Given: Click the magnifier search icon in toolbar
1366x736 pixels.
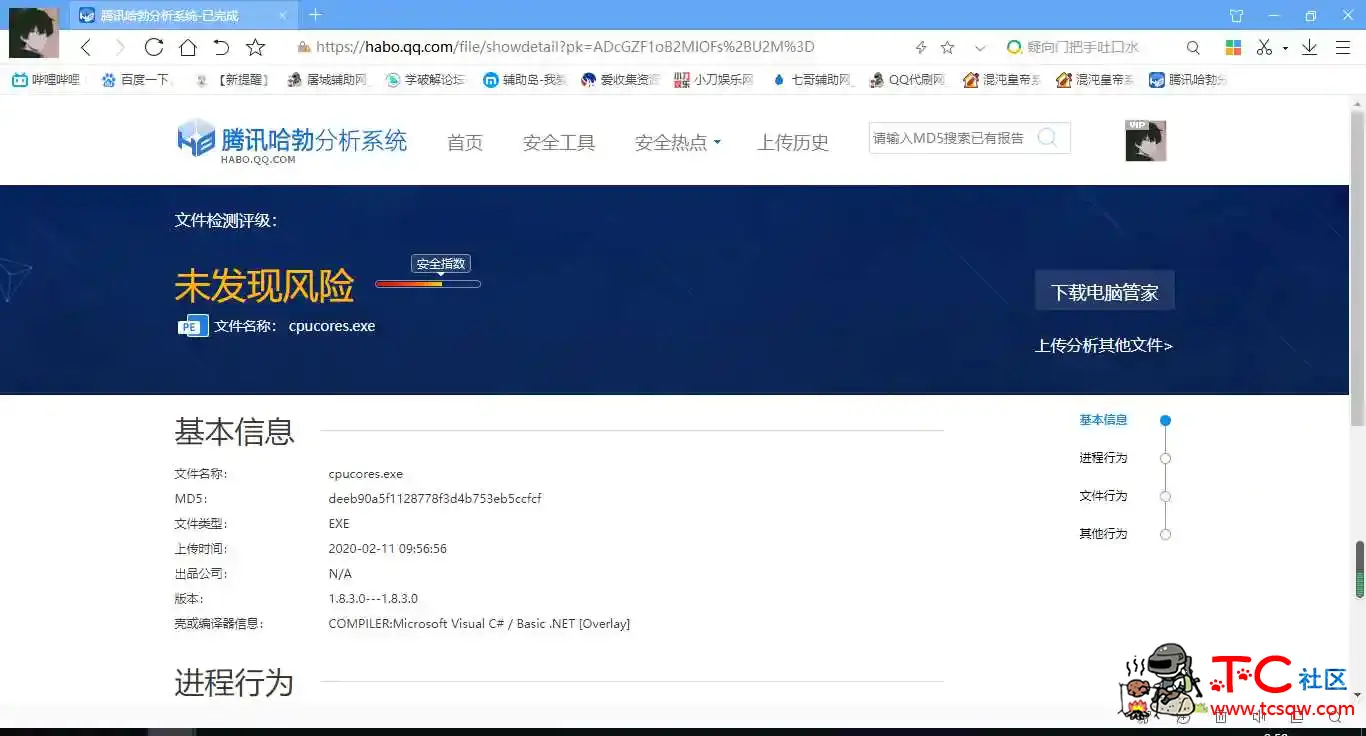Looking at the screenshot, I should tap(1193, 47).
